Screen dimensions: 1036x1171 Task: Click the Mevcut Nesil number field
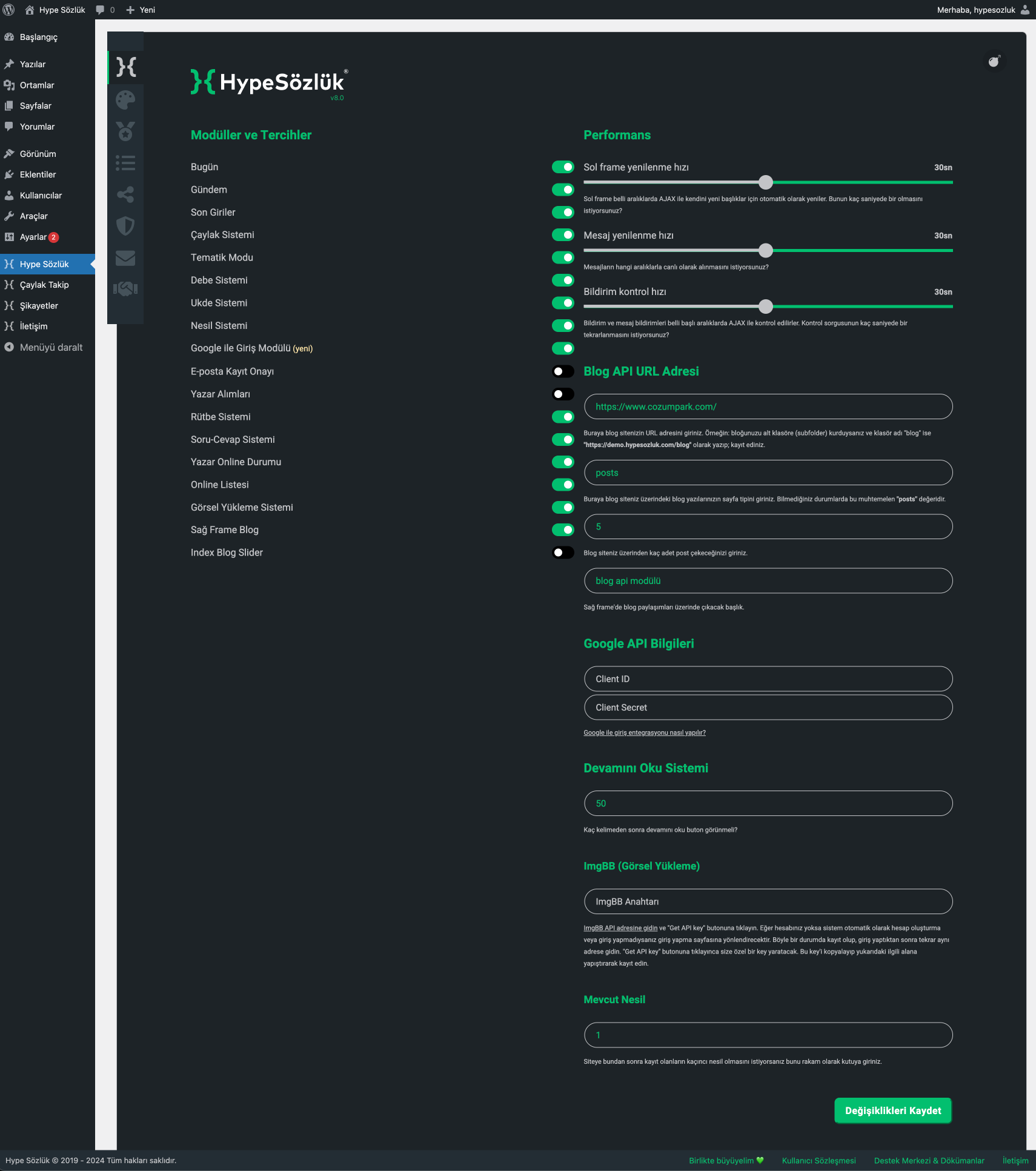point(768,1035)
